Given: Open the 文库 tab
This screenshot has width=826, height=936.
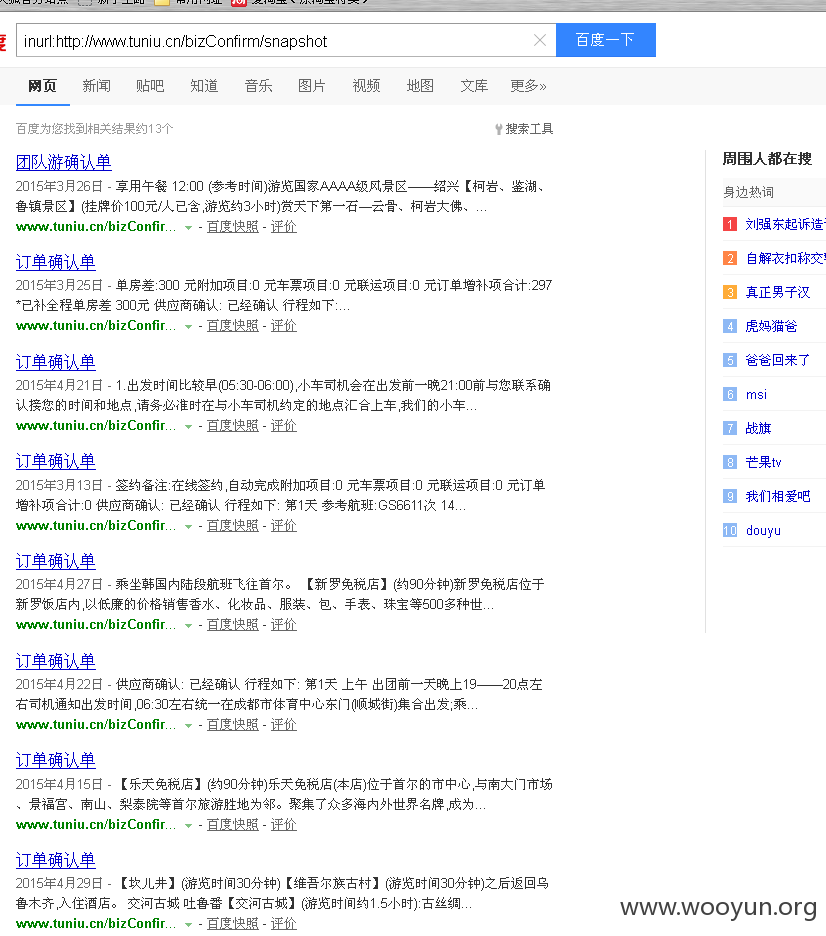Looking at the screenshot, I should point(474,86).
